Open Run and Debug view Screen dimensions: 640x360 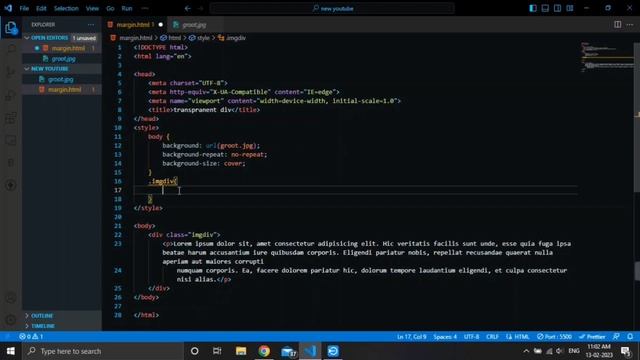point(11,96)
